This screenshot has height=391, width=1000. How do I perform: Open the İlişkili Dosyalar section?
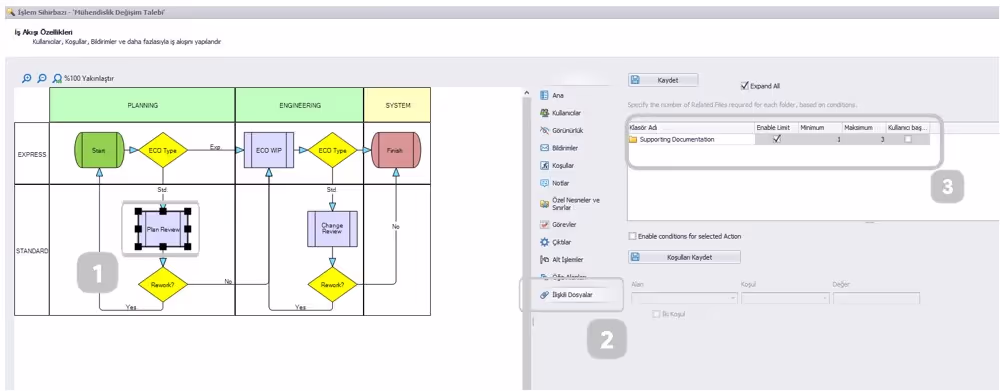point(566,295)
